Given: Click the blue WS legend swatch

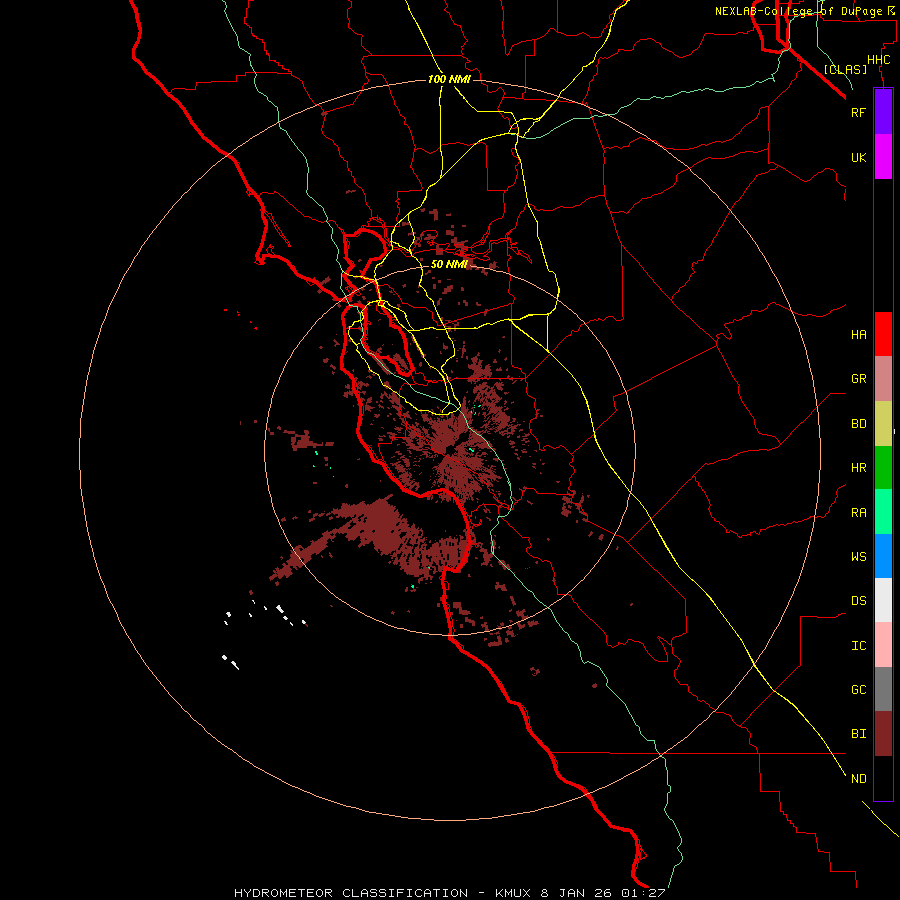Looking at the screenshot, I should tap(883, 556).
